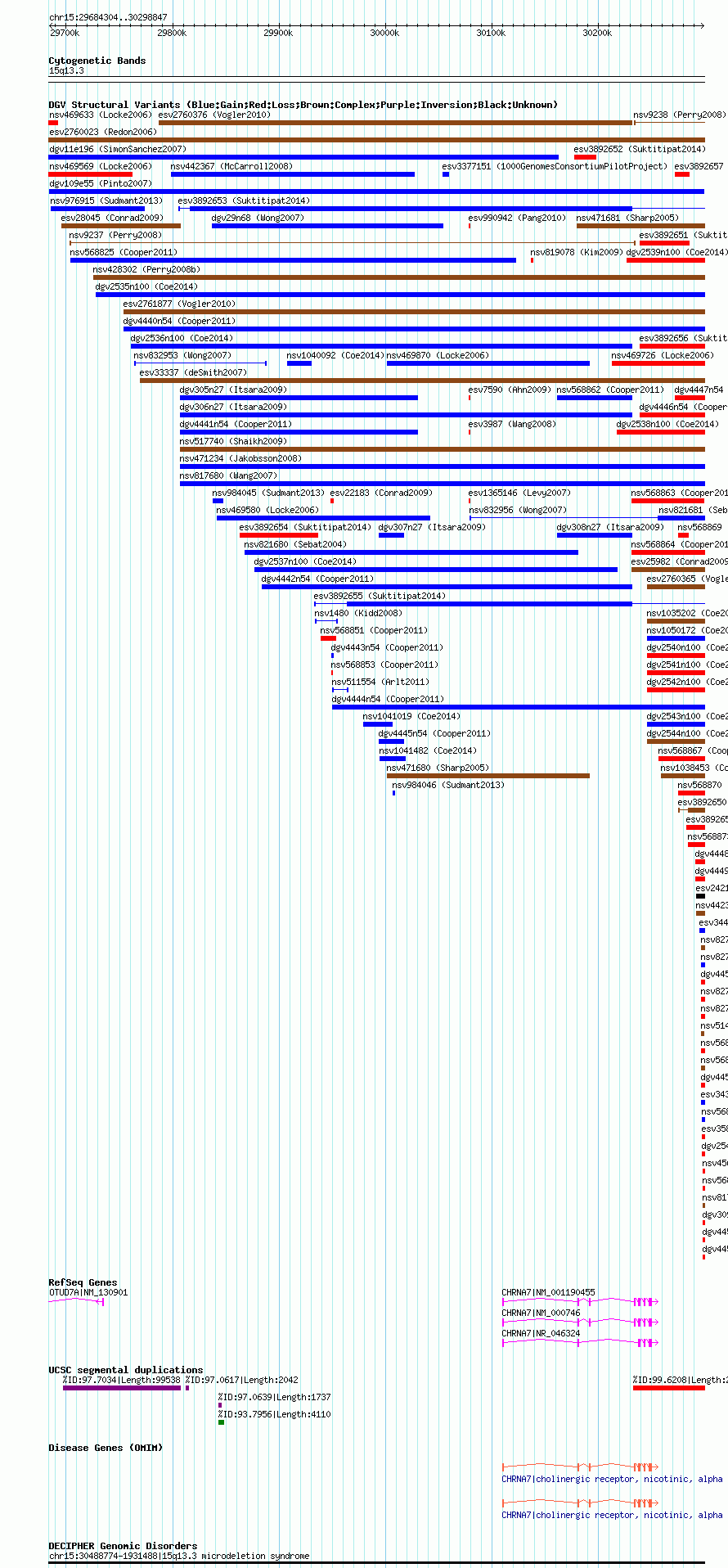
Task: Click segmental duplication %ID:93.7956 Length:4110
Action: tap(275, 1415)
